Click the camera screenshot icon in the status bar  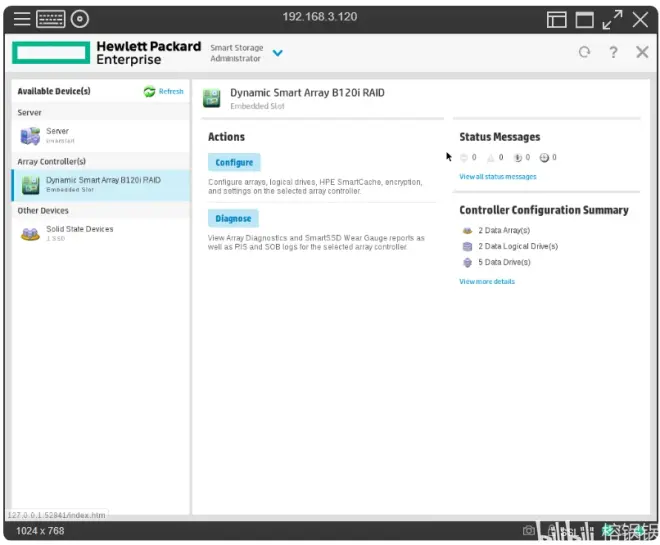529,530
